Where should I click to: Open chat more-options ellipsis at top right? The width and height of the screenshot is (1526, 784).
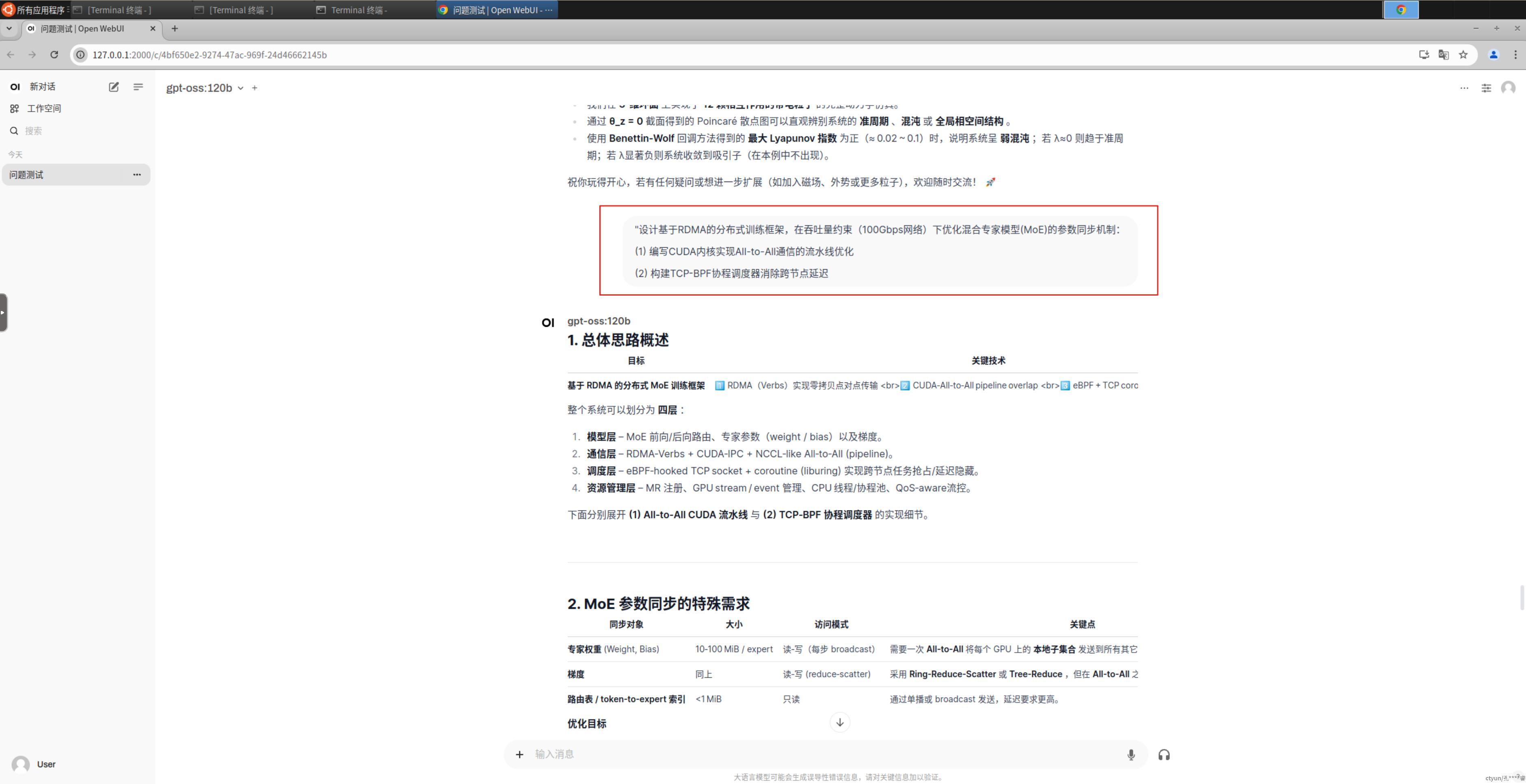(1464, 88)
